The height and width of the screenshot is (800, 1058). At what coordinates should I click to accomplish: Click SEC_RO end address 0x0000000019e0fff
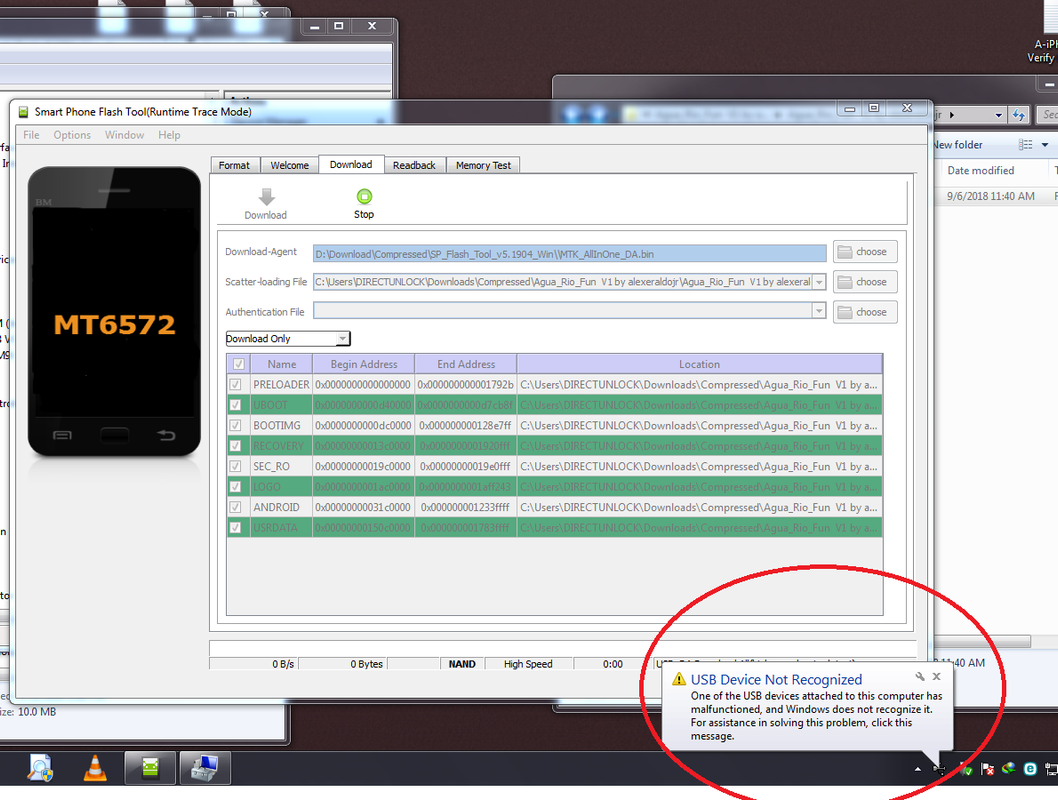click(466, 466)
